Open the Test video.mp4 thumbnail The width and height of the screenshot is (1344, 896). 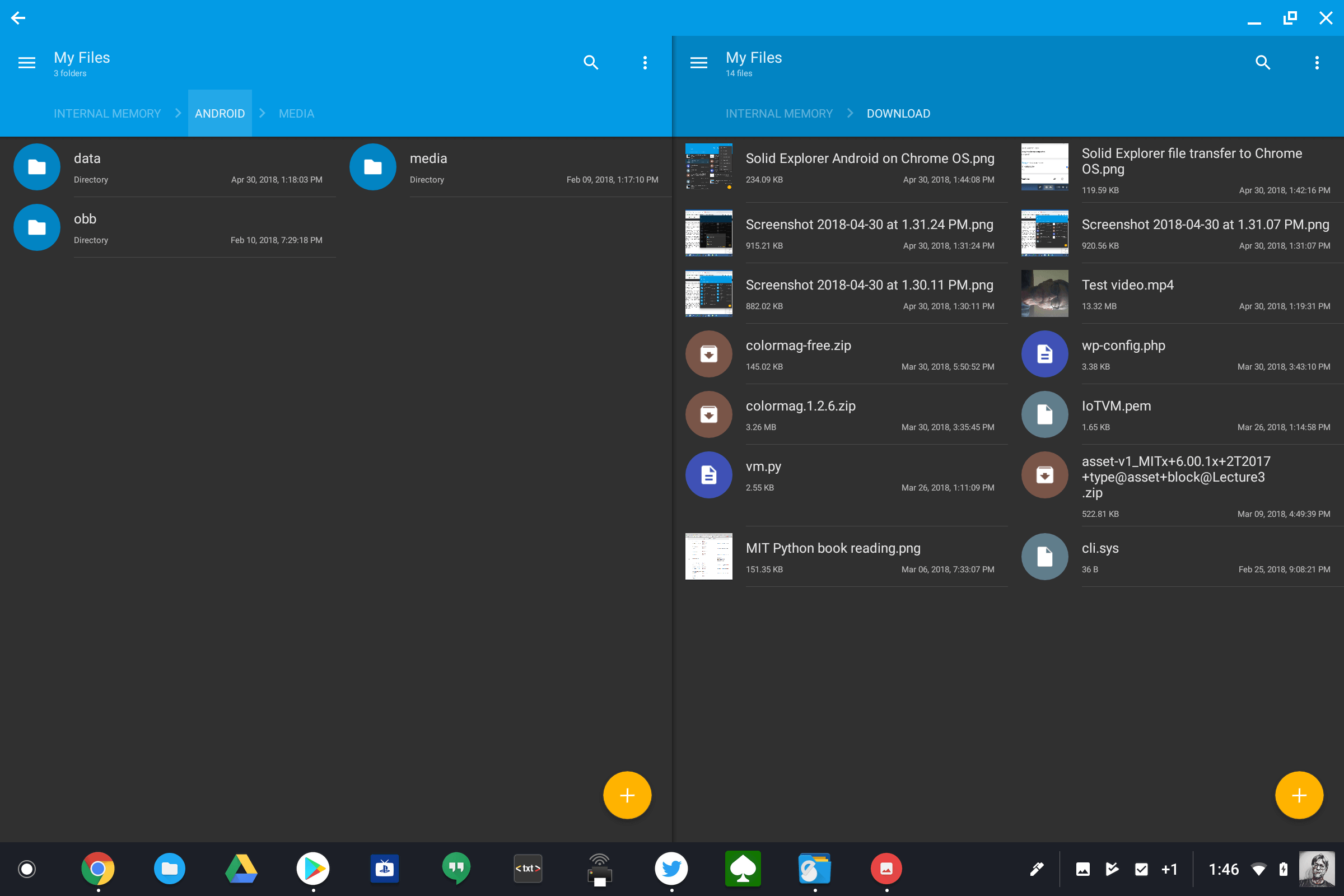point(1045,293)
